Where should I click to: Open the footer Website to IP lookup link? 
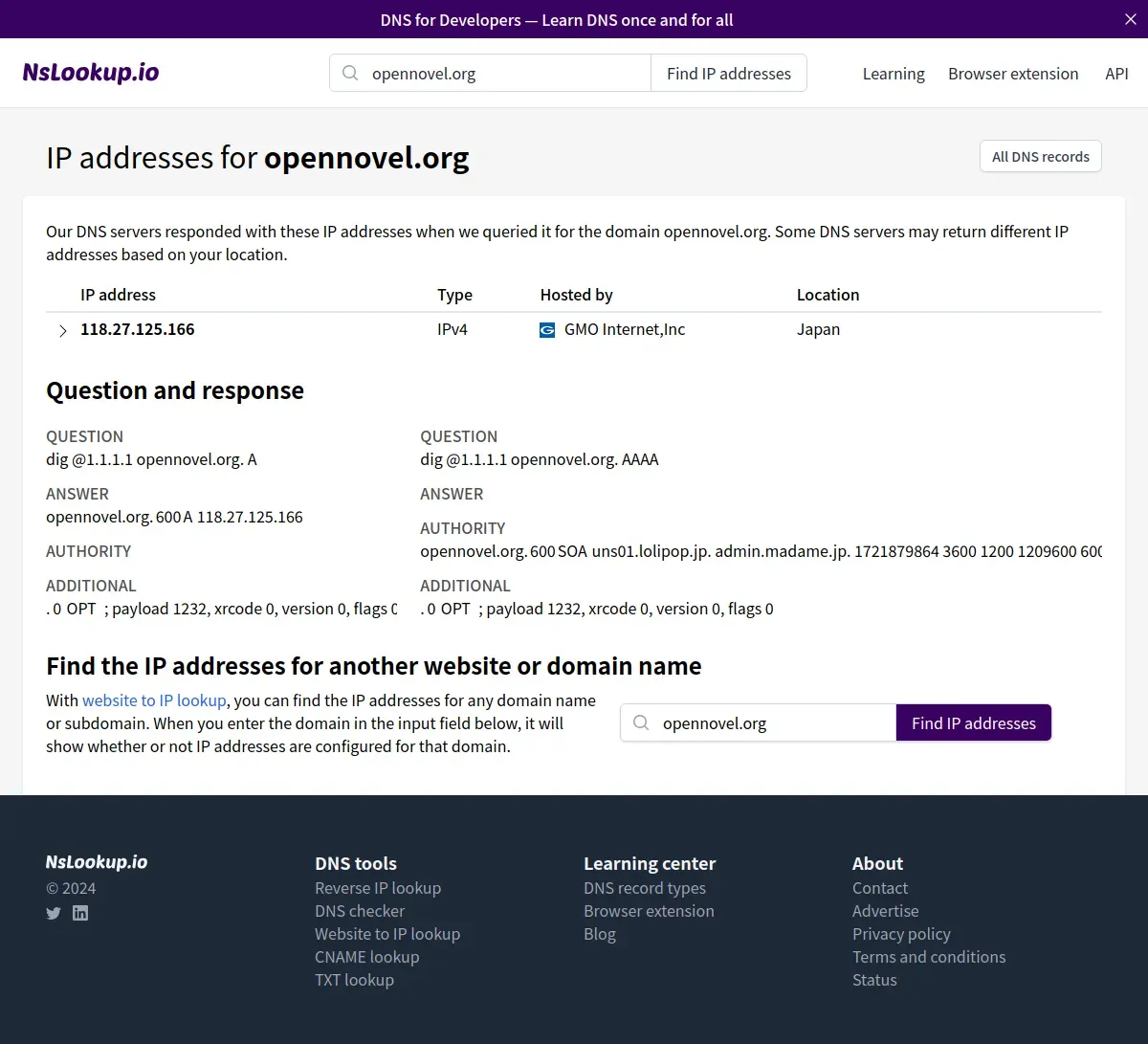point(387,934)
